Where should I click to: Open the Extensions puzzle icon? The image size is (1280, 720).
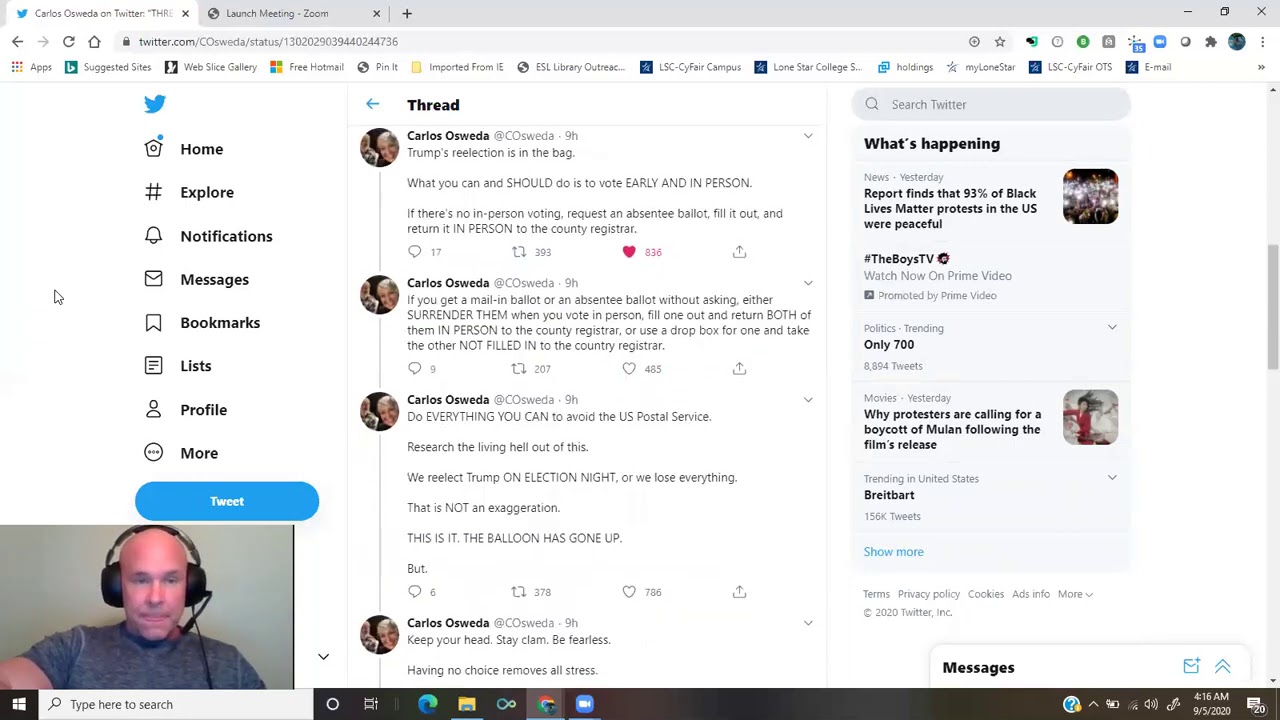[1211, 41]
